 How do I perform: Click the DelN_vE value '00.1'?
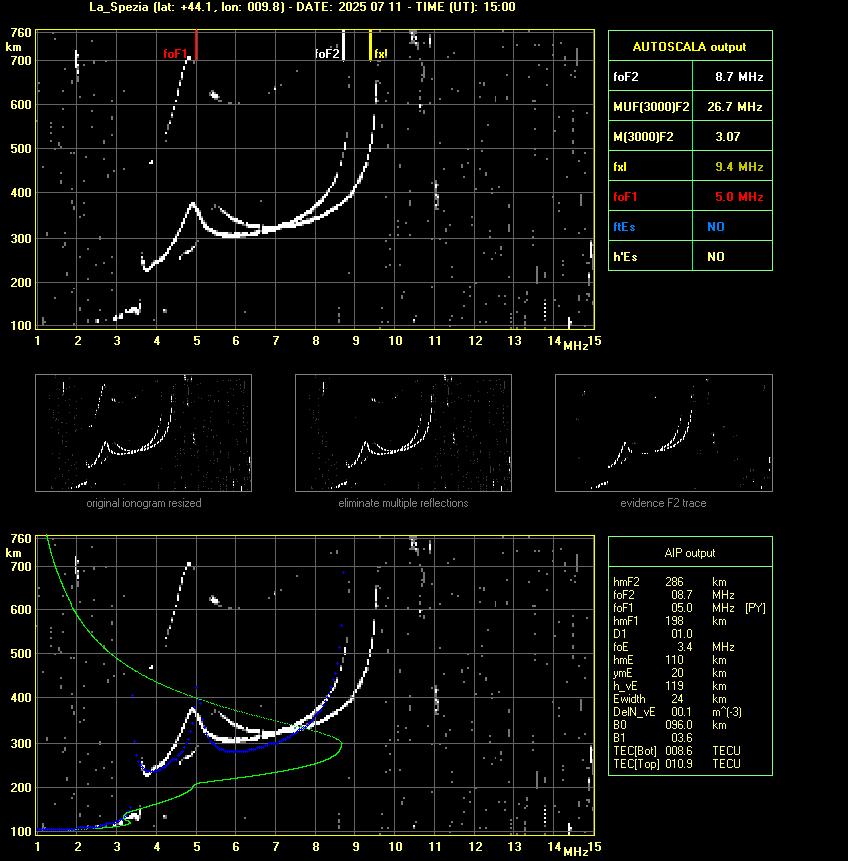(x=682, y=712)
